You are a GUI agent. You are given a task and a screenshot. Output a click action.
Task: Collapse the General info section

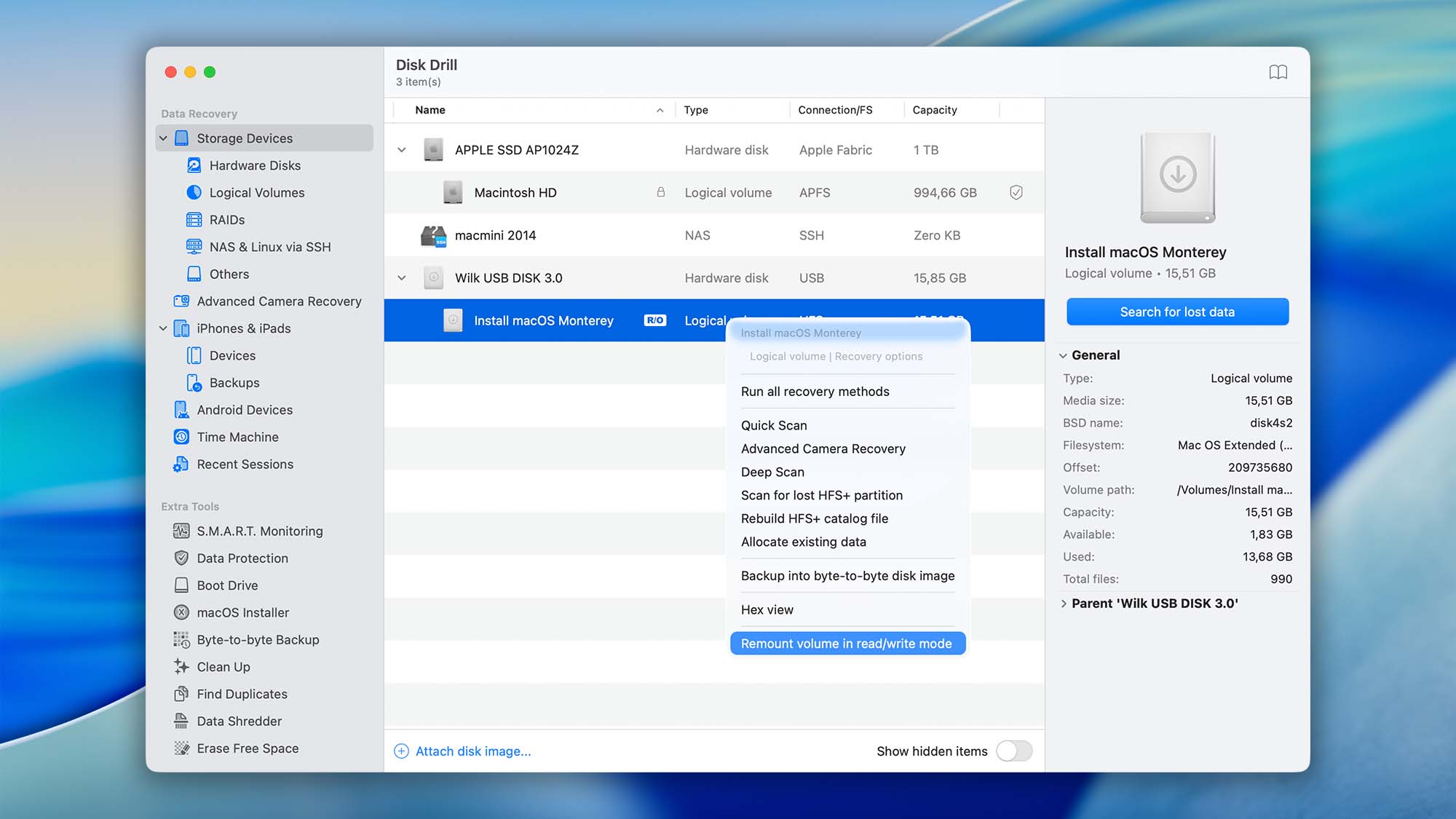tap(1063, 355)
